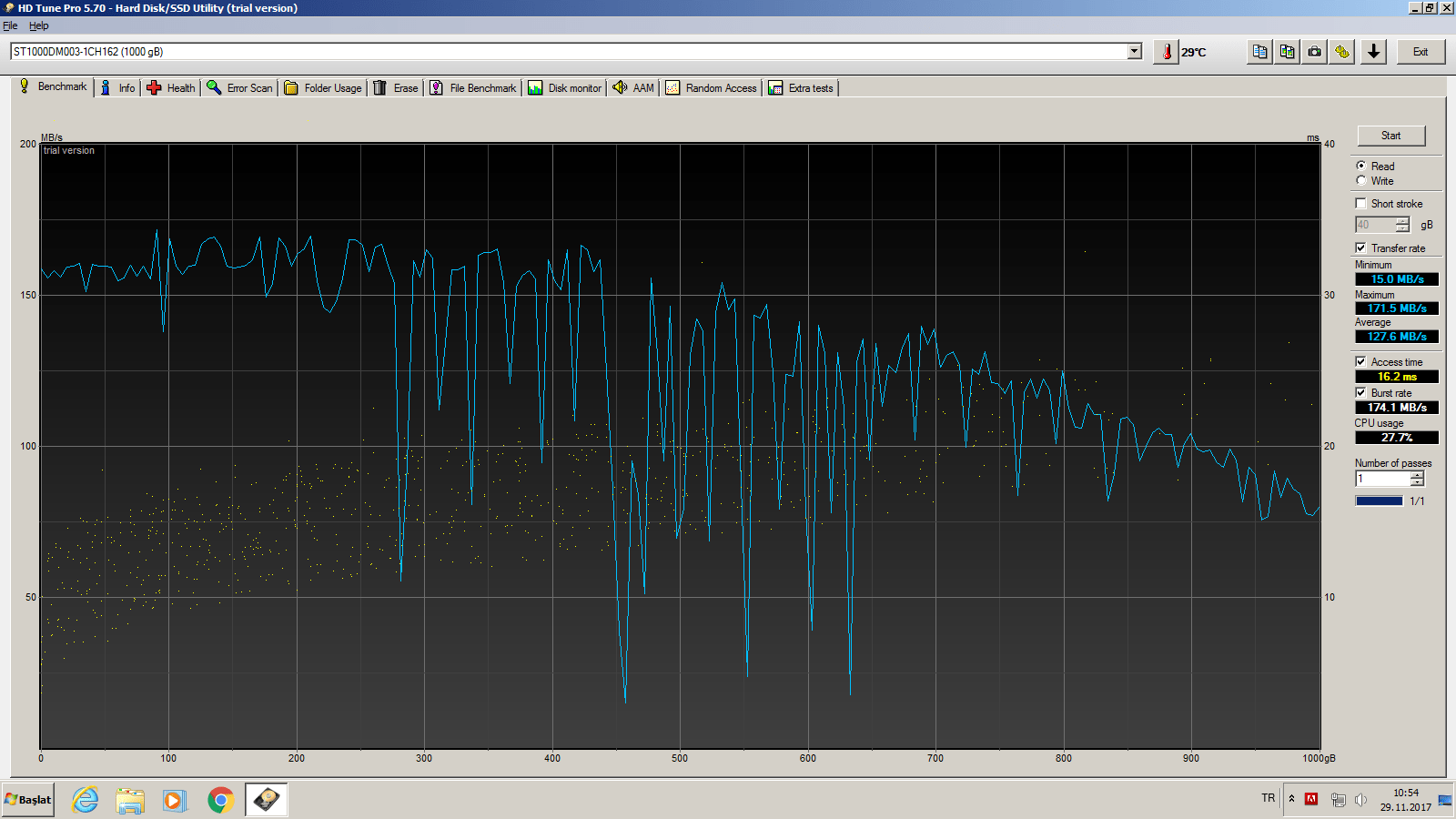
Task: Switch to the Random Access tab
Action: [712, 88]
